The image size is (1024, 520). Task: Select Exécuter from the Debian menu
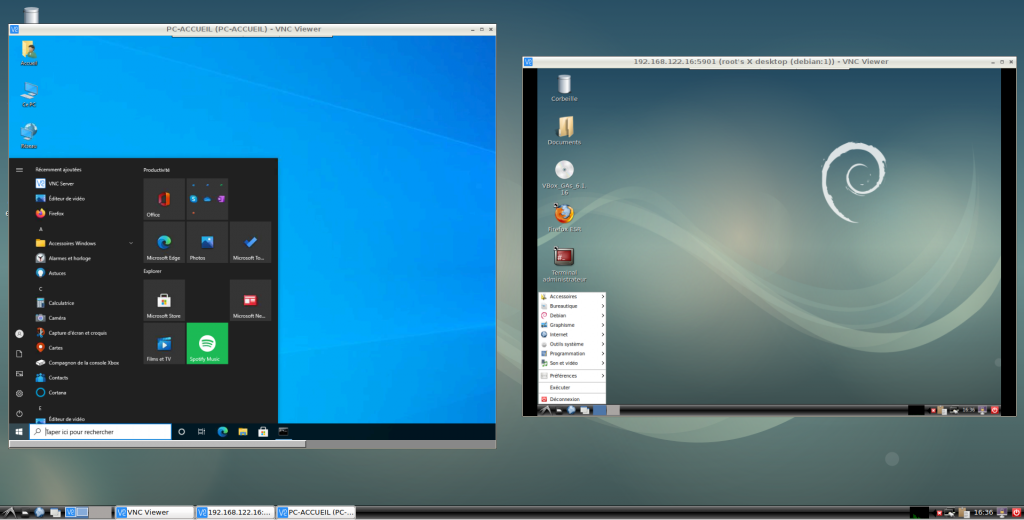pyautogui.click(x=560, y=387)
